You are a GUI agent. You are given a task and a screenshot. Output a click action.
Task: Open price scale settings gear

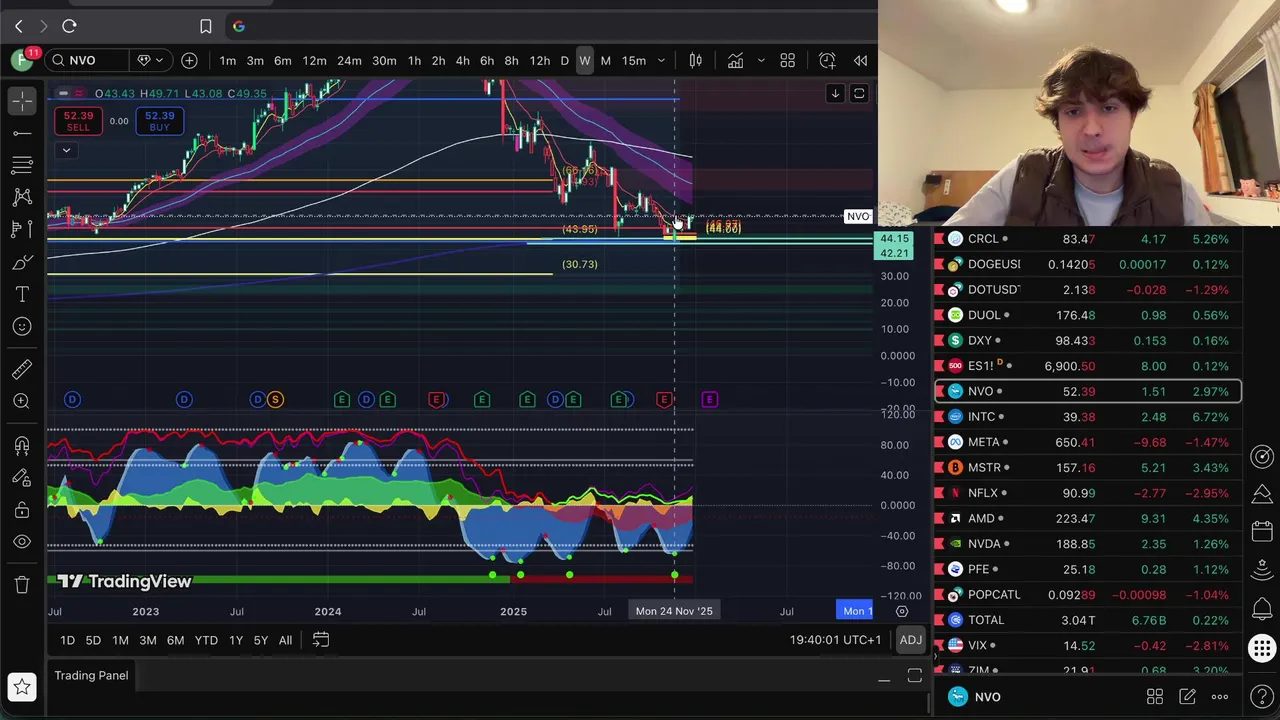pos(902,611)
